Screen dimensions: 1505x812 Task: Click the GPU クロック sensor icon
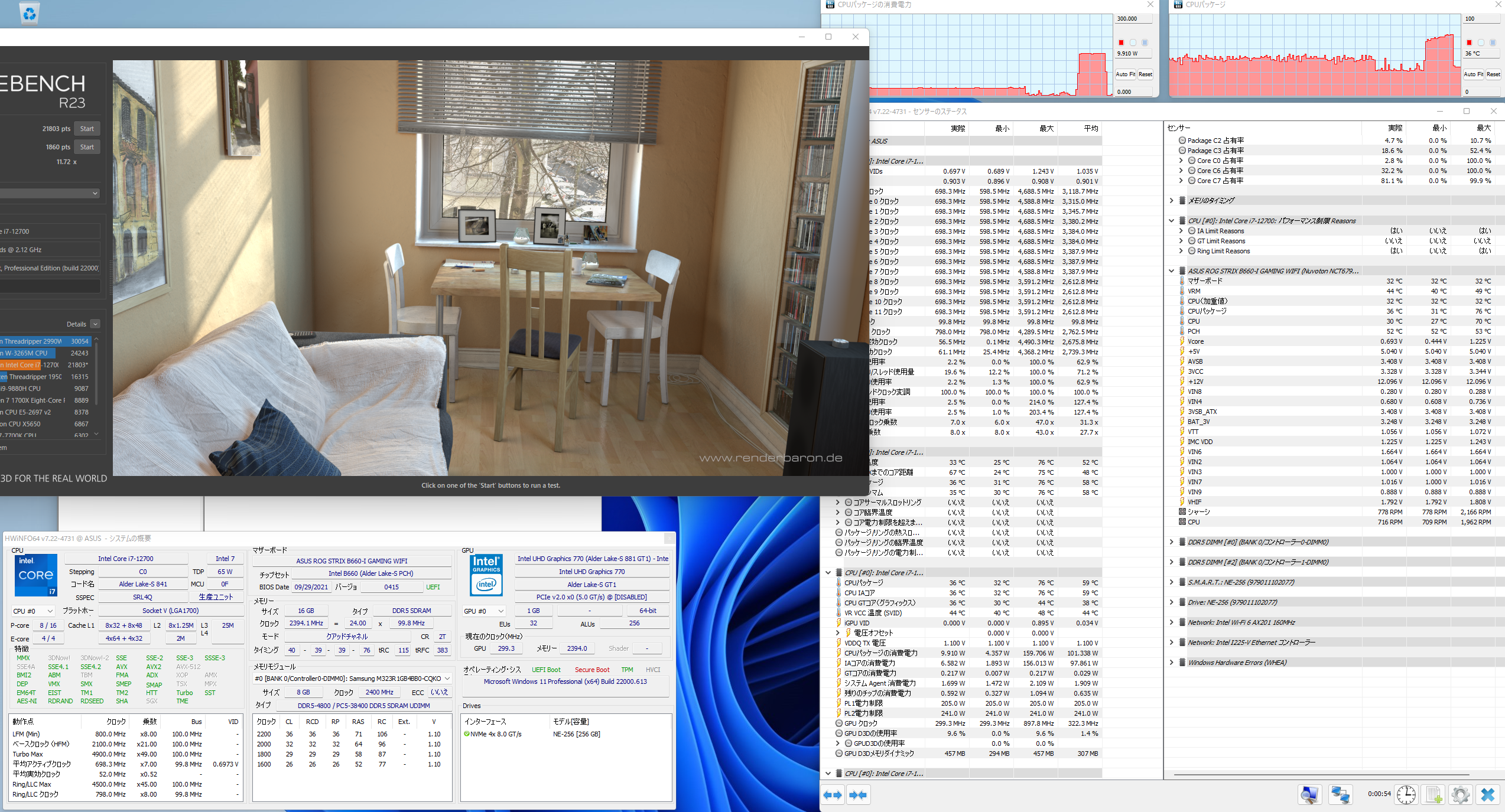pyautogui.click(x=839, y=723)
